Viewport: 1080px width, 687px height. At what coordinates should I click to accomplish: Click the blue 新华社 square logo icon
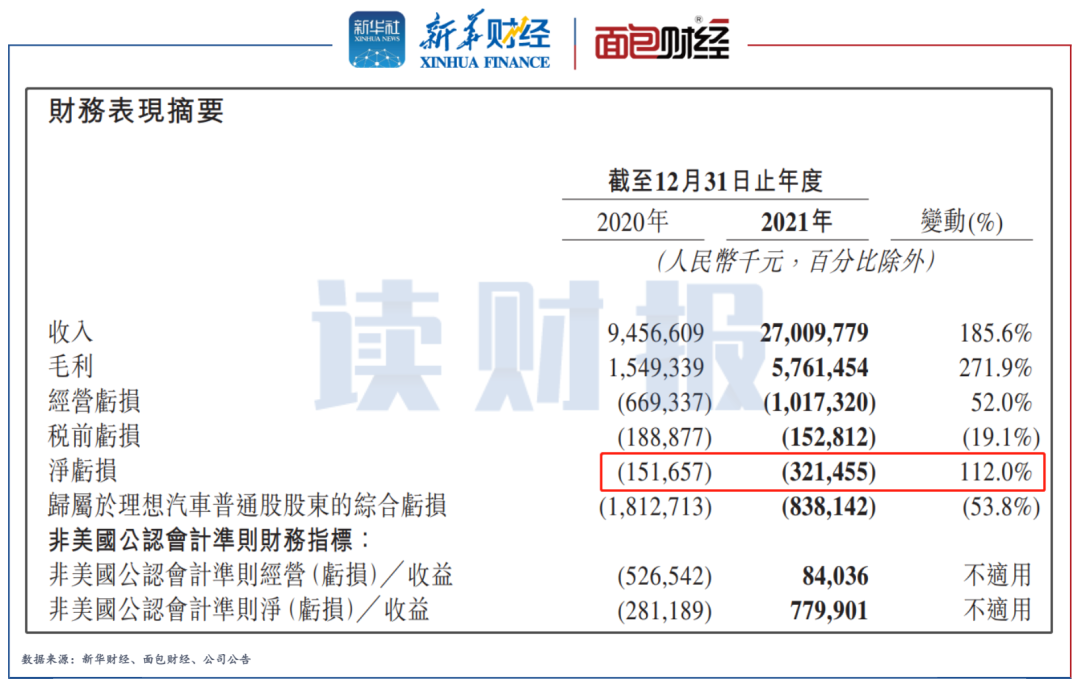(377, 40)
